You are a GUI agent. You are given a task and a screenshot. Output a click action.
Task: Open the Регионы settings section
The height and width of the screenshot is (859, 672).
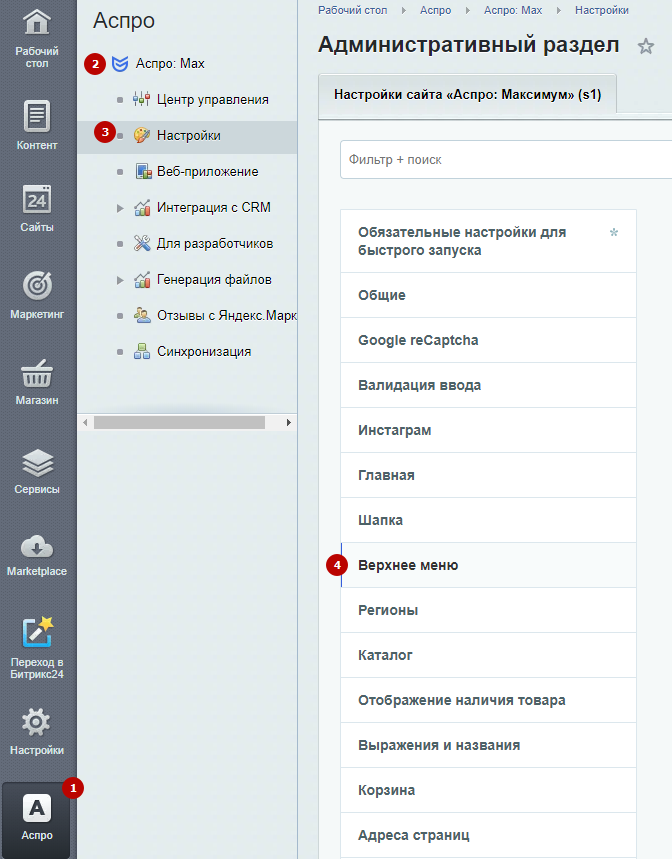[x=488, y=610]
